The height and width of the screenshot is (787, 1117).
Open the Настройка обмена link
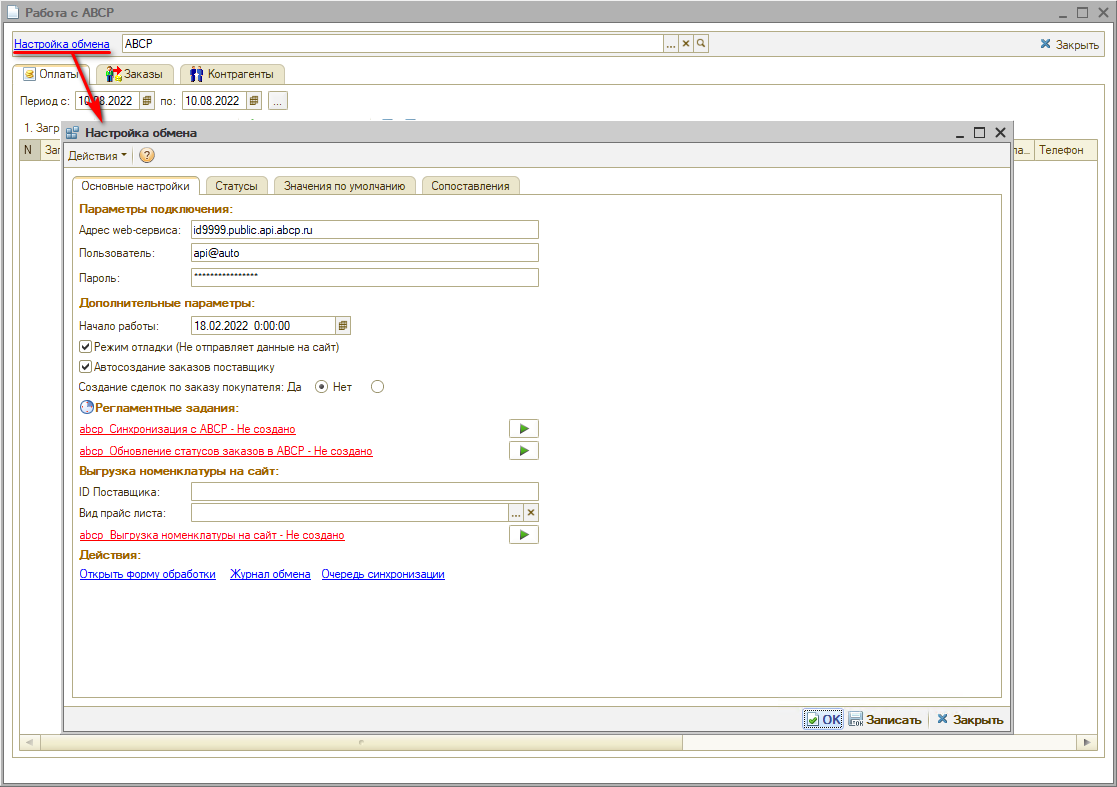pyautogui.click(x=62, y=43)
